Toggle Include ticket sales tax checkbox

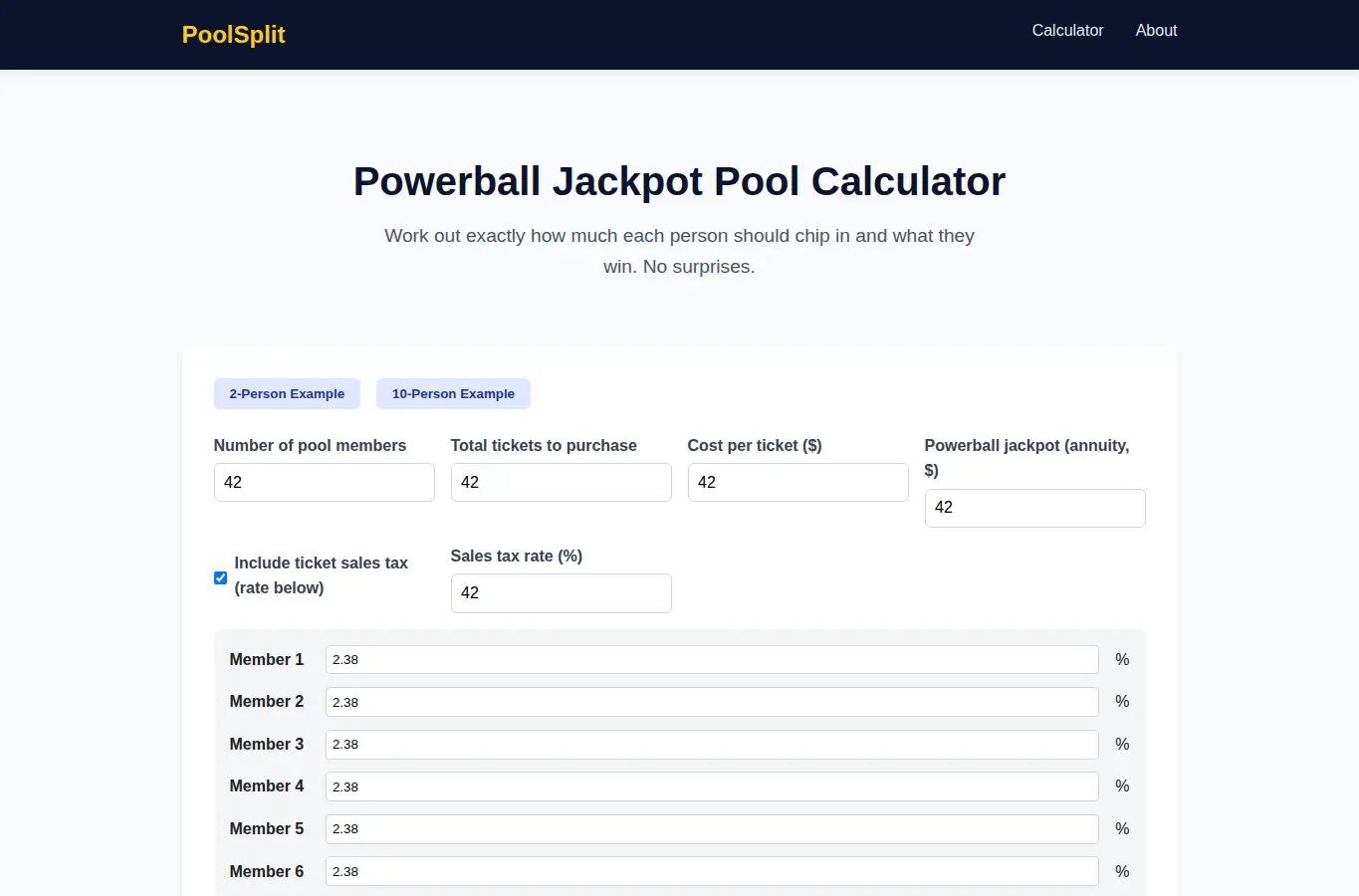pos(220,577)
